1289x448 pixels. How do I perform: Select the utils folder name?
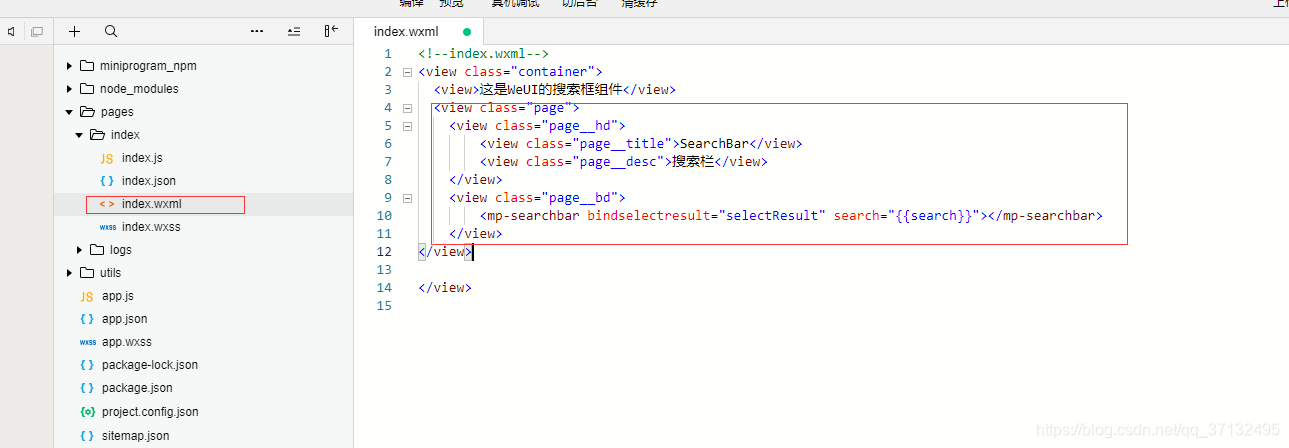click(x=111, y=273)
